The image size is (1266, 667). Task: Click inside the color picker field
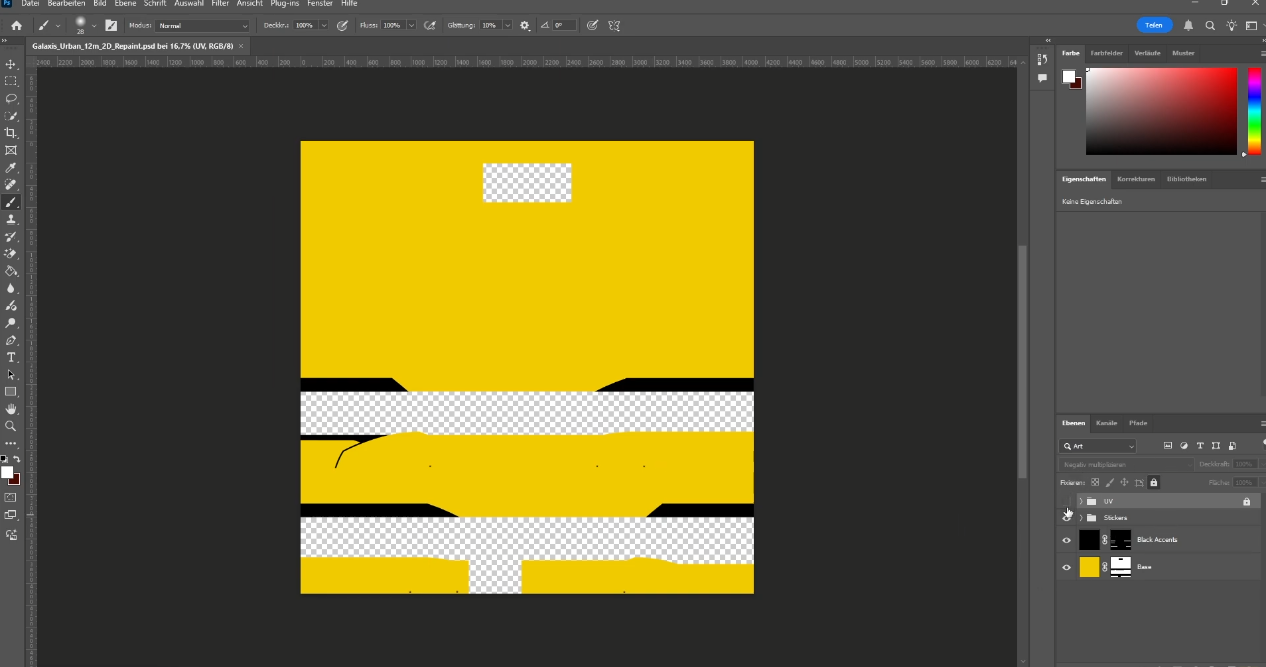tap(1161, 111)
